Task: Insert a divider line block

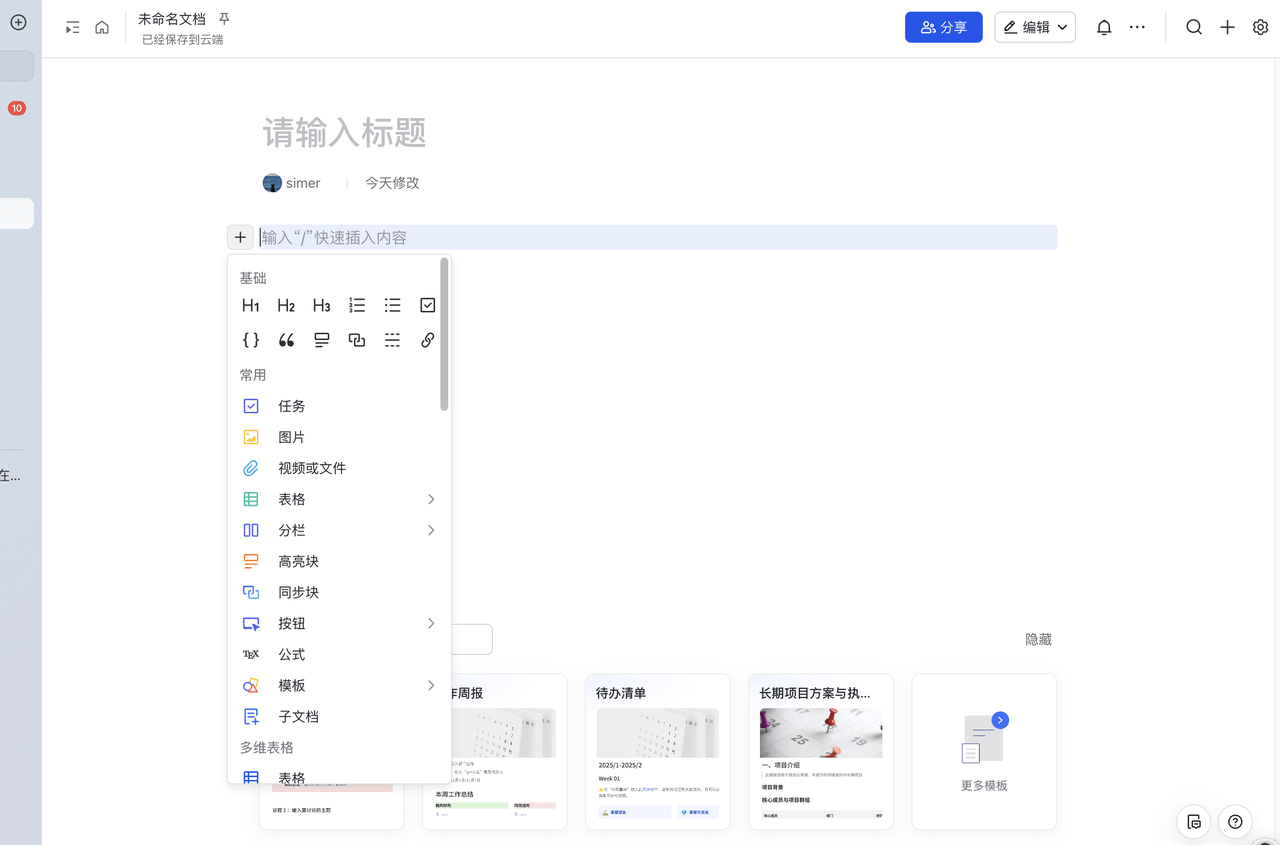Action: click(392, 340)
